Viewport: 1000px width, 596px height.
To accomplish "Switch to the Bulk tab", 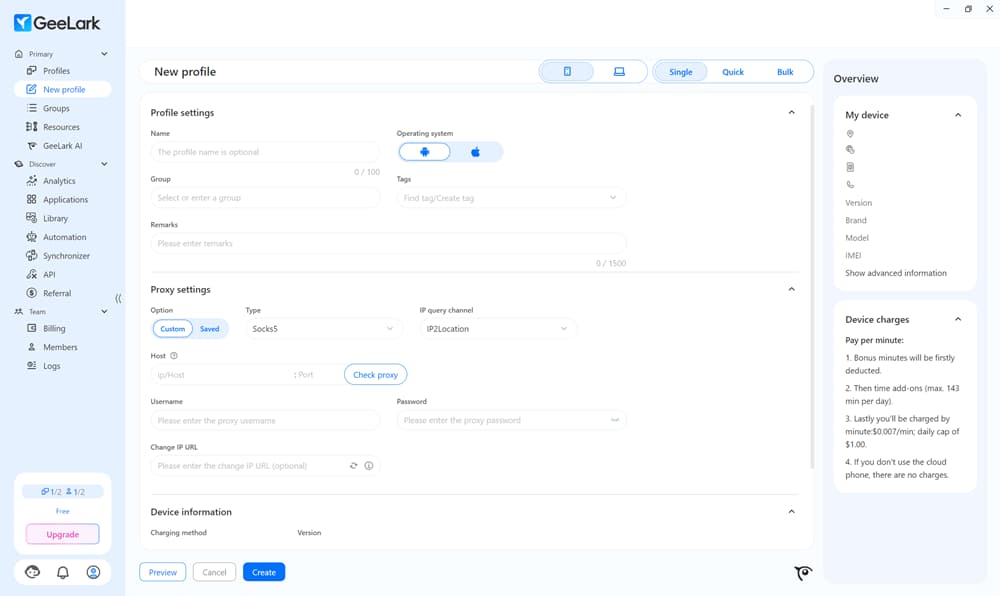I will (785, 71).
